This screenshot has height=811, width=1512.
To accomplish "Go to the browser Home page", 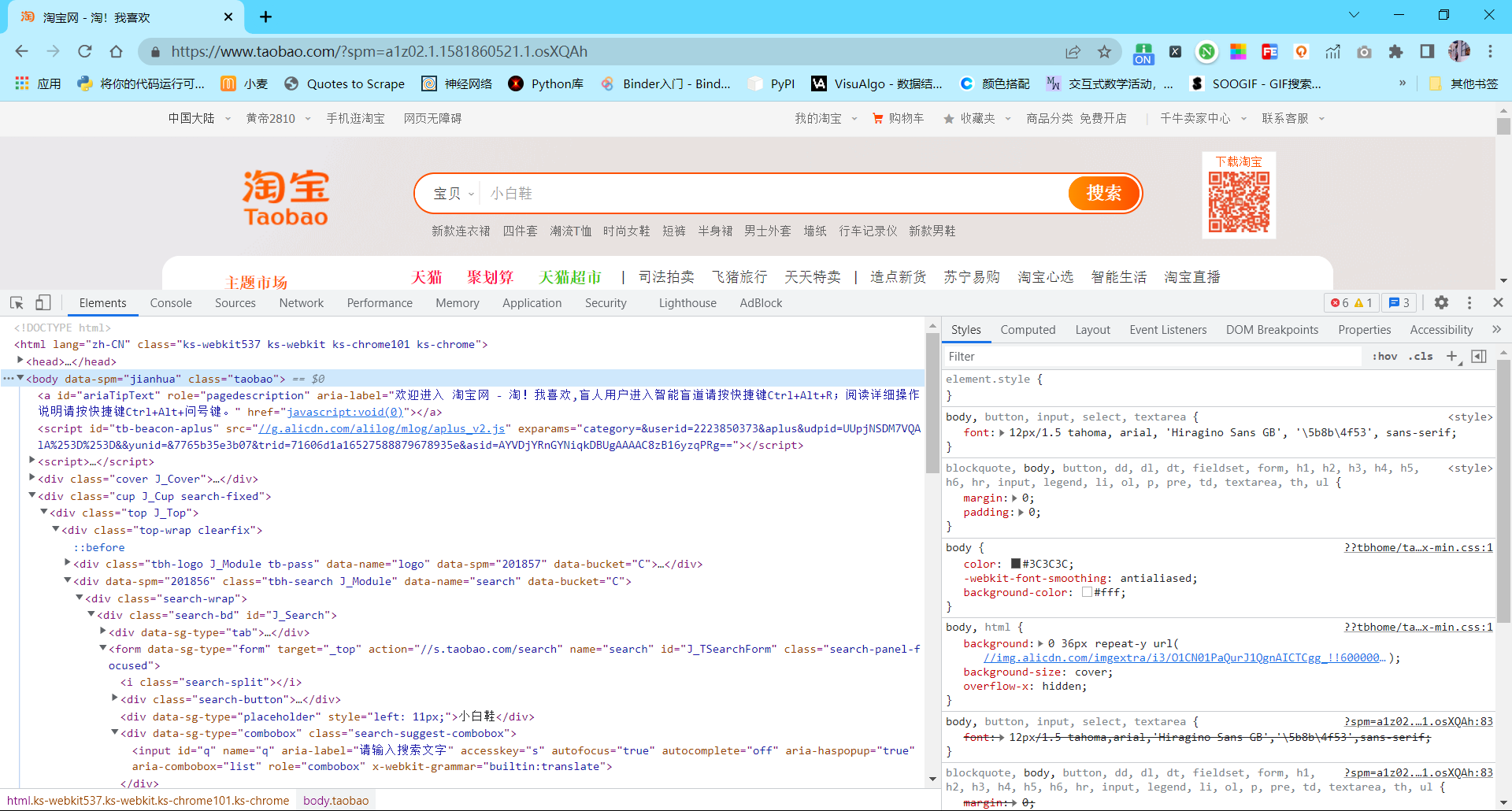I will coord(117,51).
